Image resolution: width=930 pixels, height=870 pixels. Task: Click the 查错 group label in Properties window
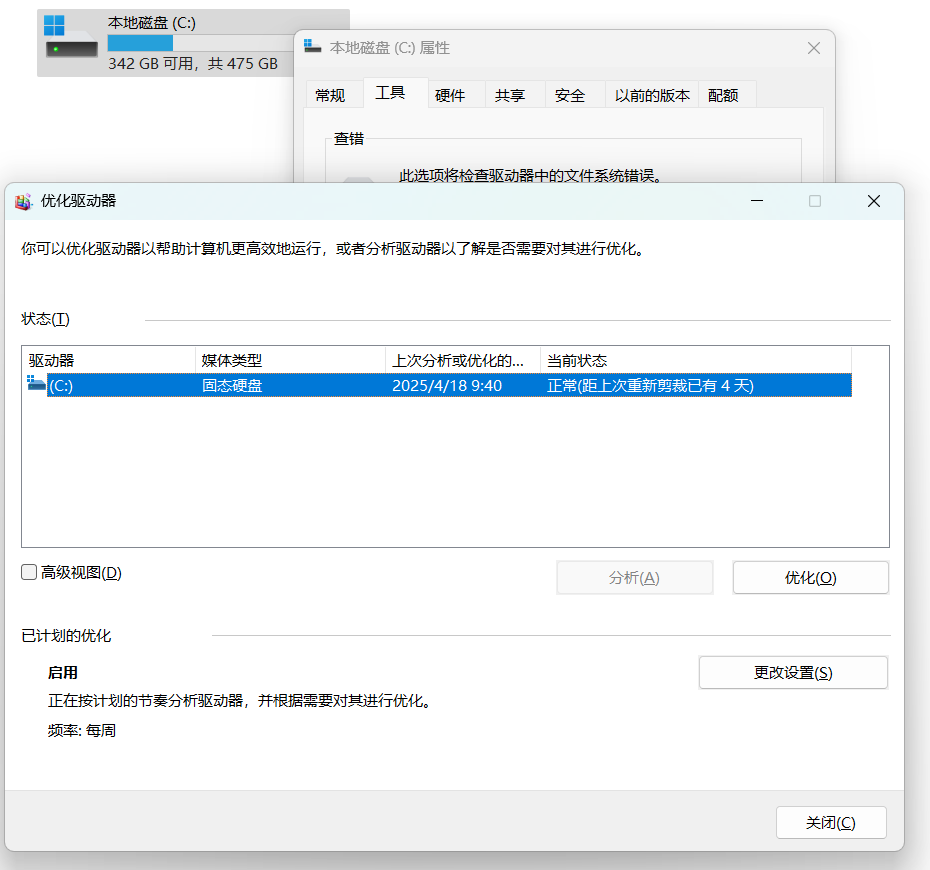point(349,139)
